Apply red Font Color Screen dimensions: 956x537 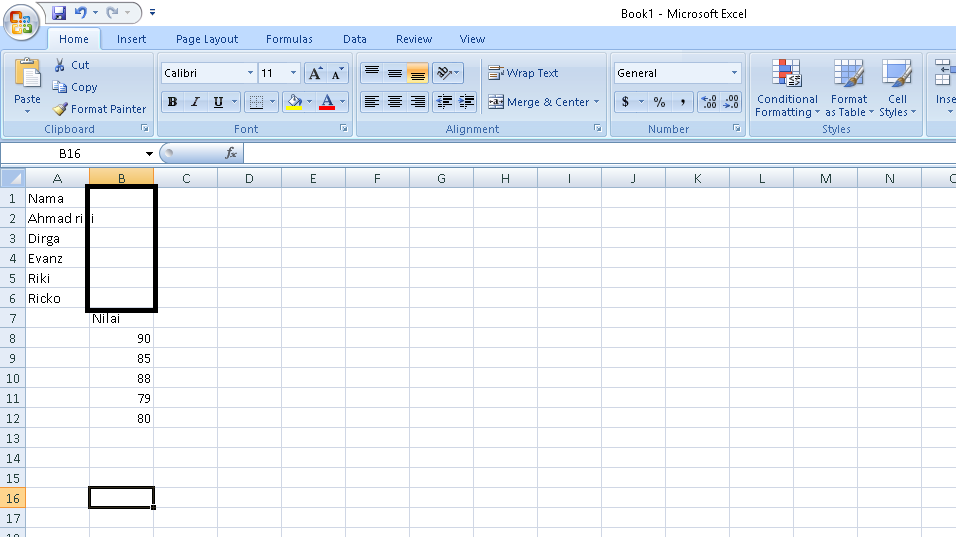tap(327, 102)
